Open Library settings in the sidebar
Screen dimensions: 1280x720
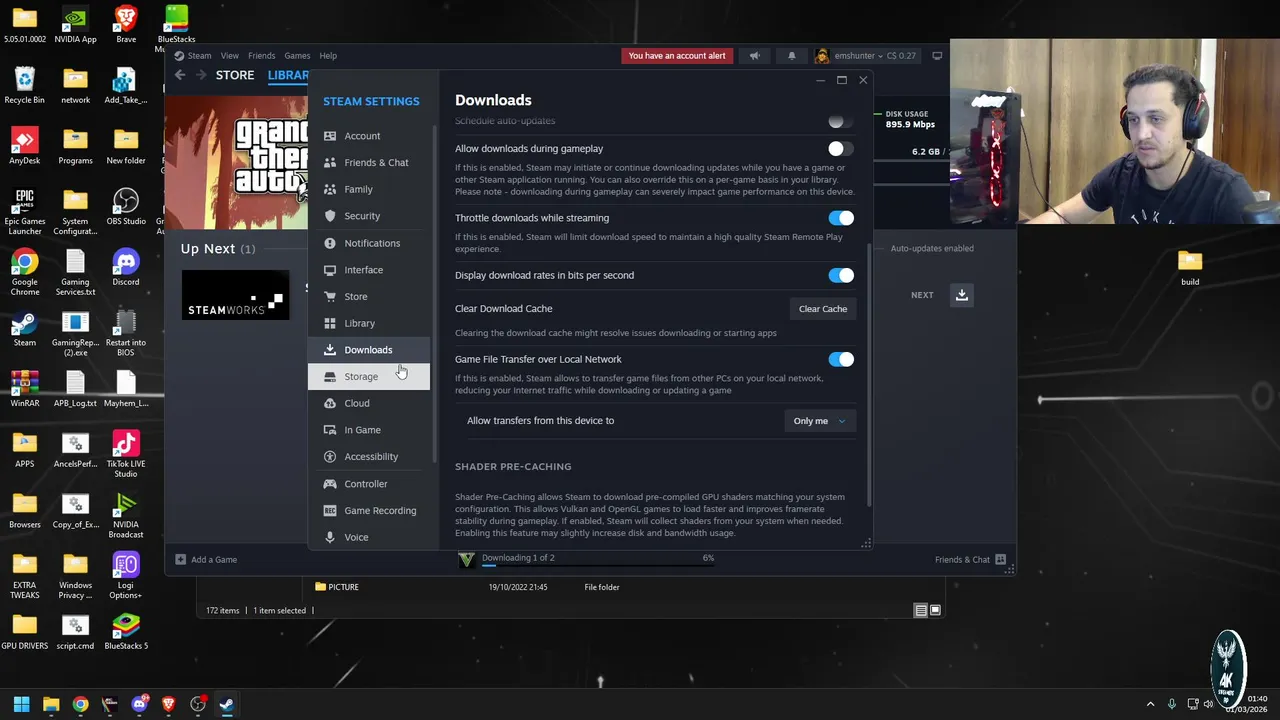369,323
